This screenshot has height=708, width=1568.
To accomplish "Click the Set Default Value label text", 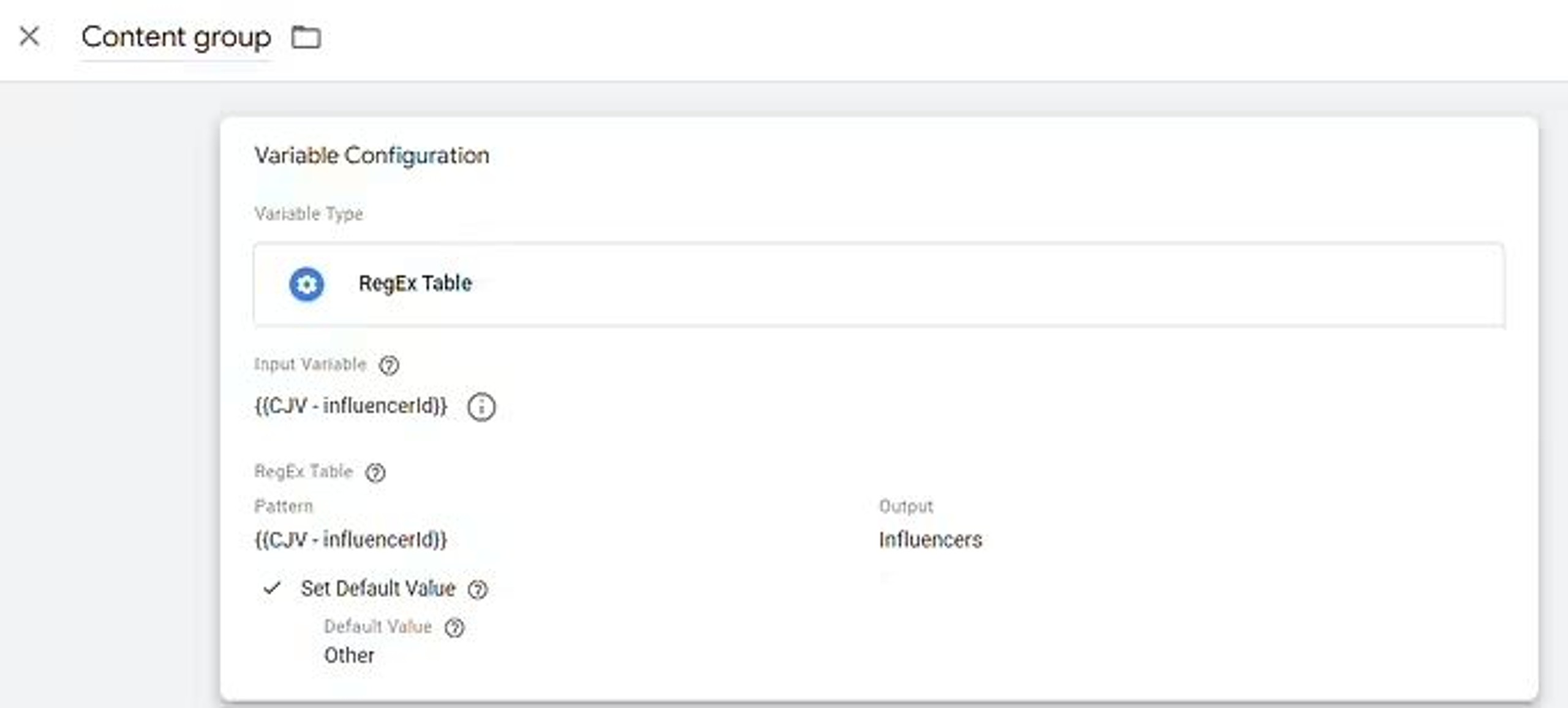I will (x=378, y=589).
